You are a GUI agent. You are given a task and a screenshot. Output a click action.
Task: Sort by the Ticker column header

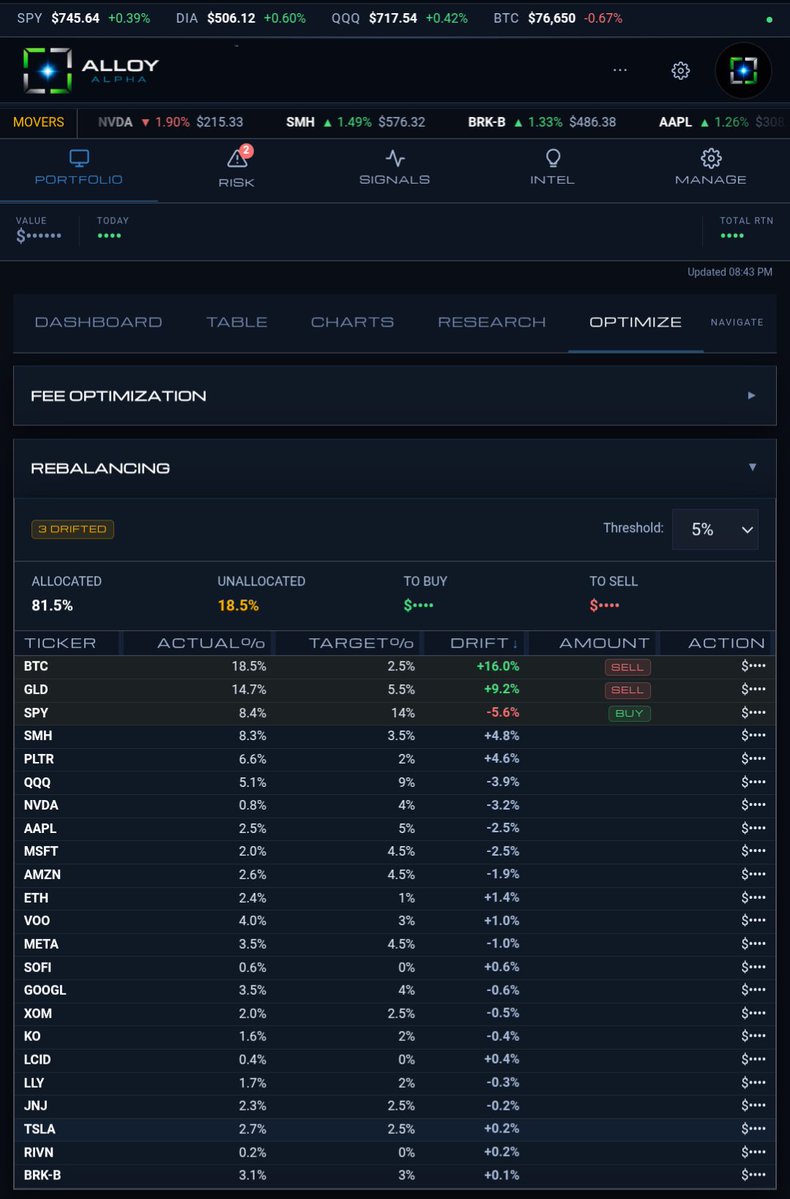click(60, 643)
